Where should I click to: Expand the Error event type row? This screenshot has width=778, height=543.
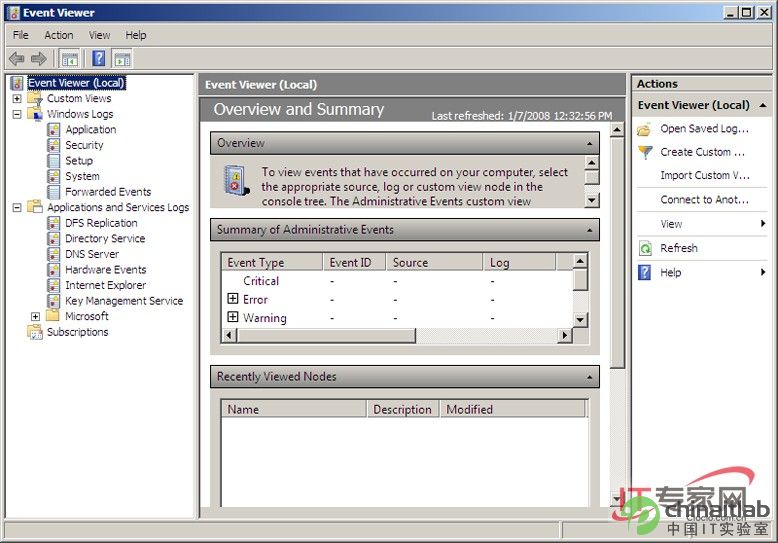click(x=233, y=299)
